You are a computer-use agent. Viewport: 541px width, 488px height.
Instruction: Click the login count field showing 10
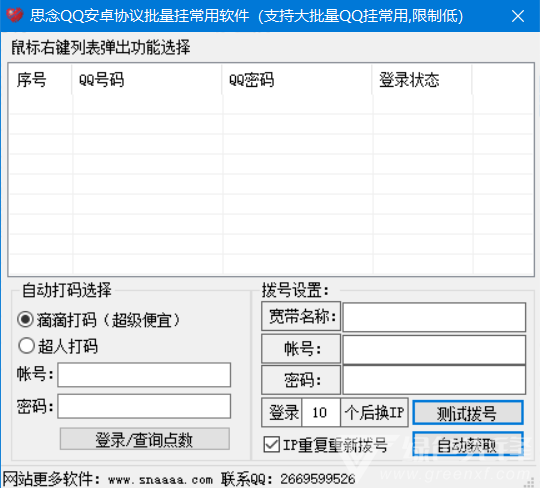321,412
